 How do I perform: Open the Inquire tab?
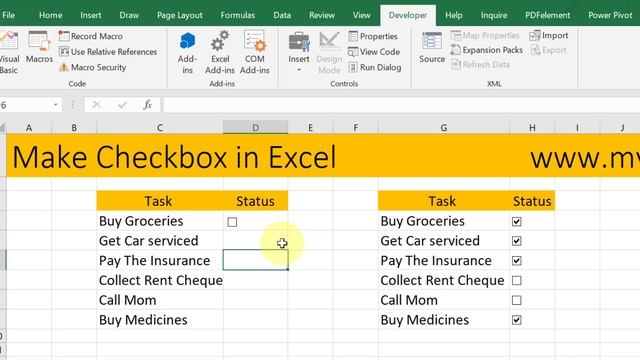pos(494,15)
